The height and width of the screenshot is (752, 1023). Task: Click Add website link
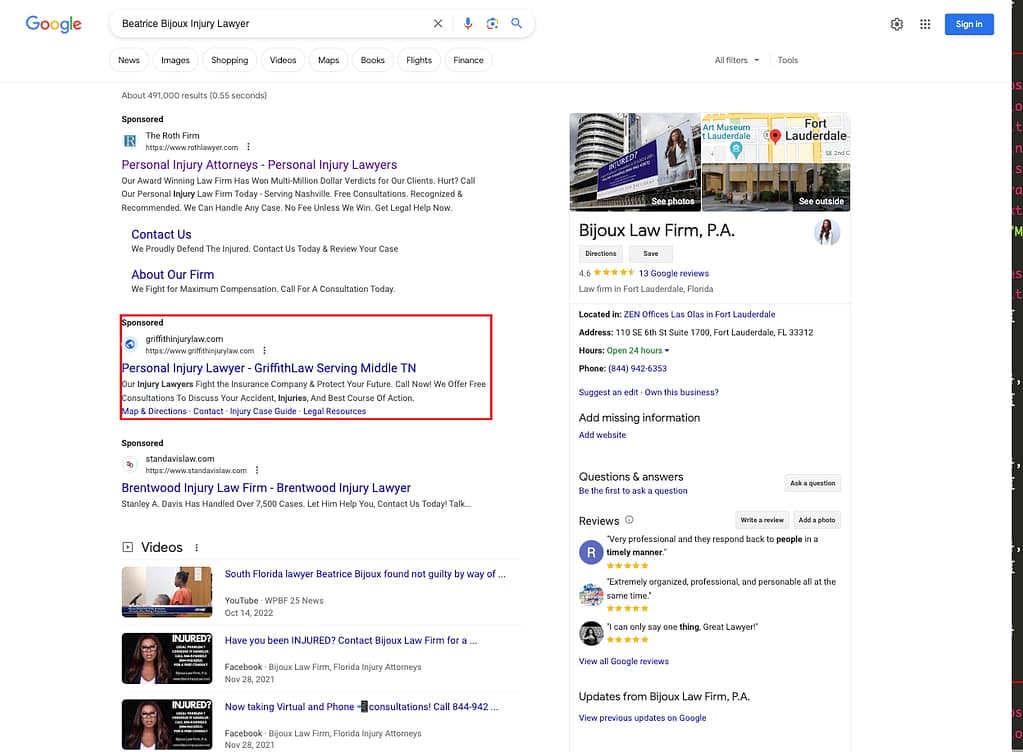[x=602, y=435]
